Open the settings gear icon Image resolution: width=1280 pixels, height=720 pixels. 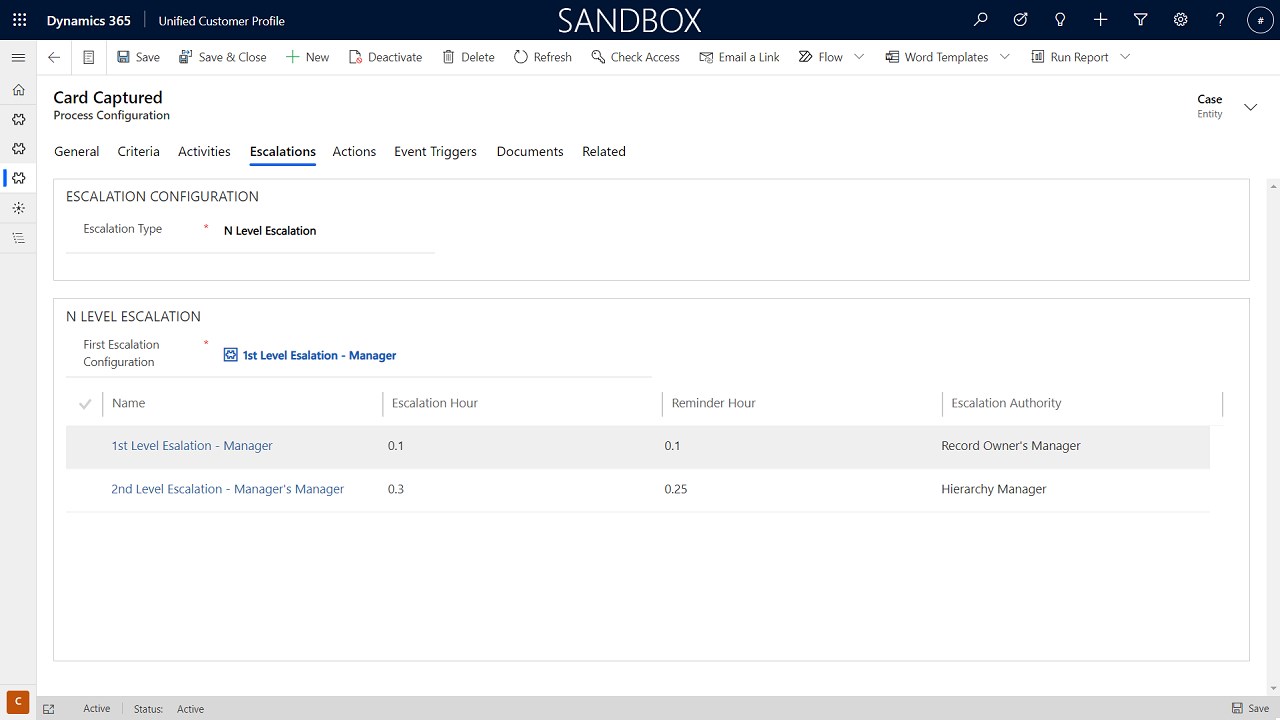point(1181,20)
